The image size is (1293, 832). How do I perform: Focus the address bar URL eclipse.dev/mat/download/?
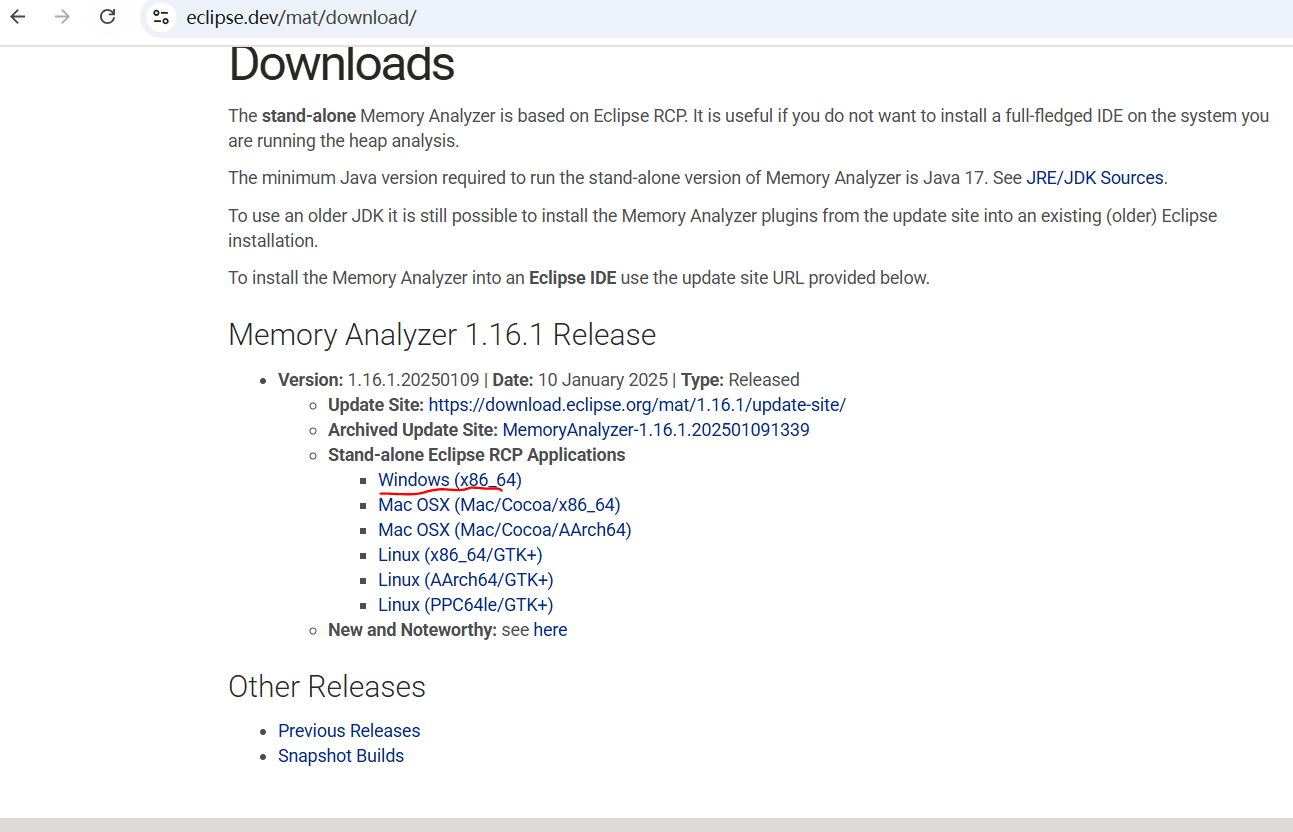coord(301,18)
